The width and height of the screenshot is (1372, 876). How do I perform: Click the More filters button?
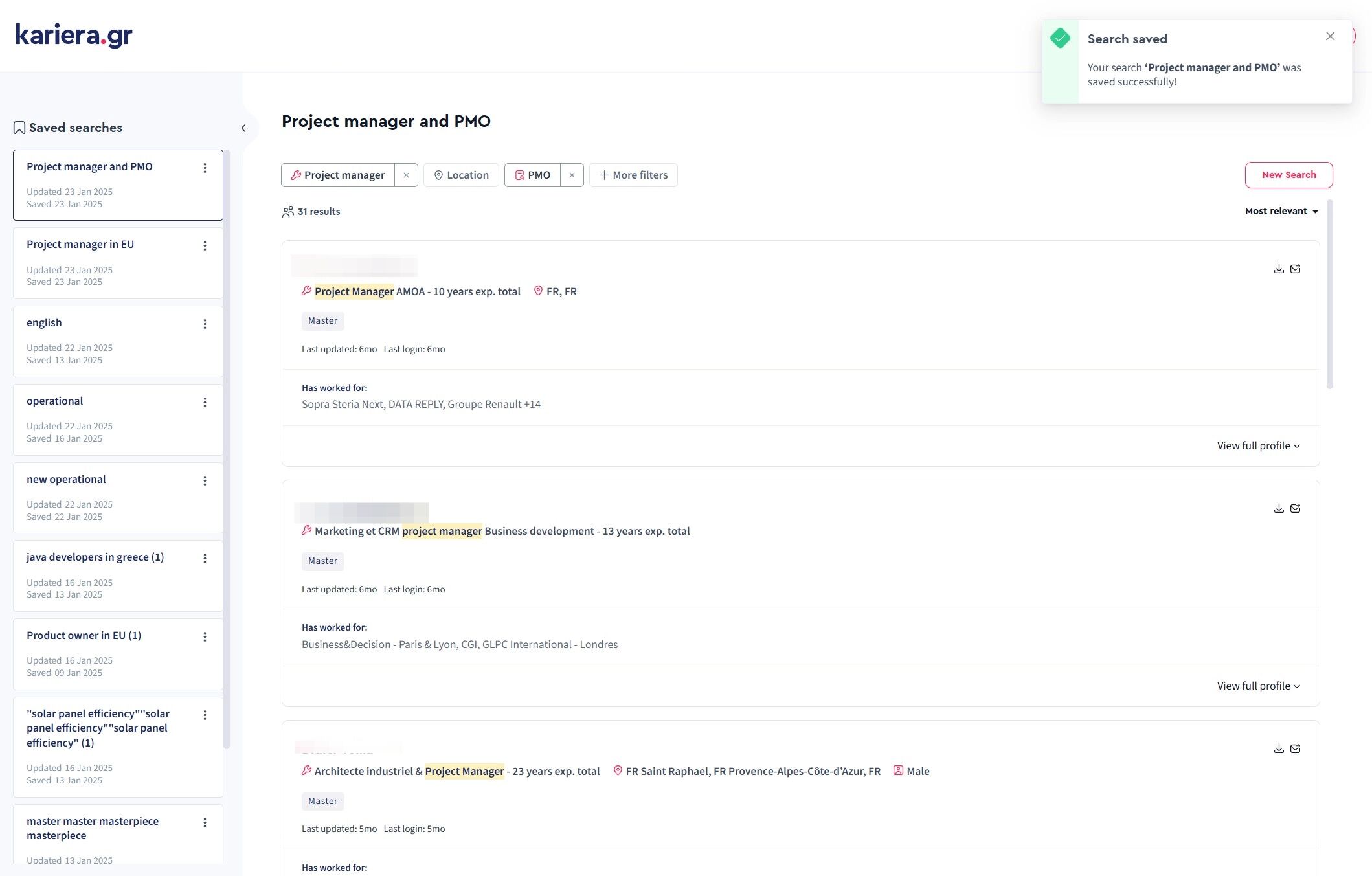pyautogui.click(x=633, y=175)
